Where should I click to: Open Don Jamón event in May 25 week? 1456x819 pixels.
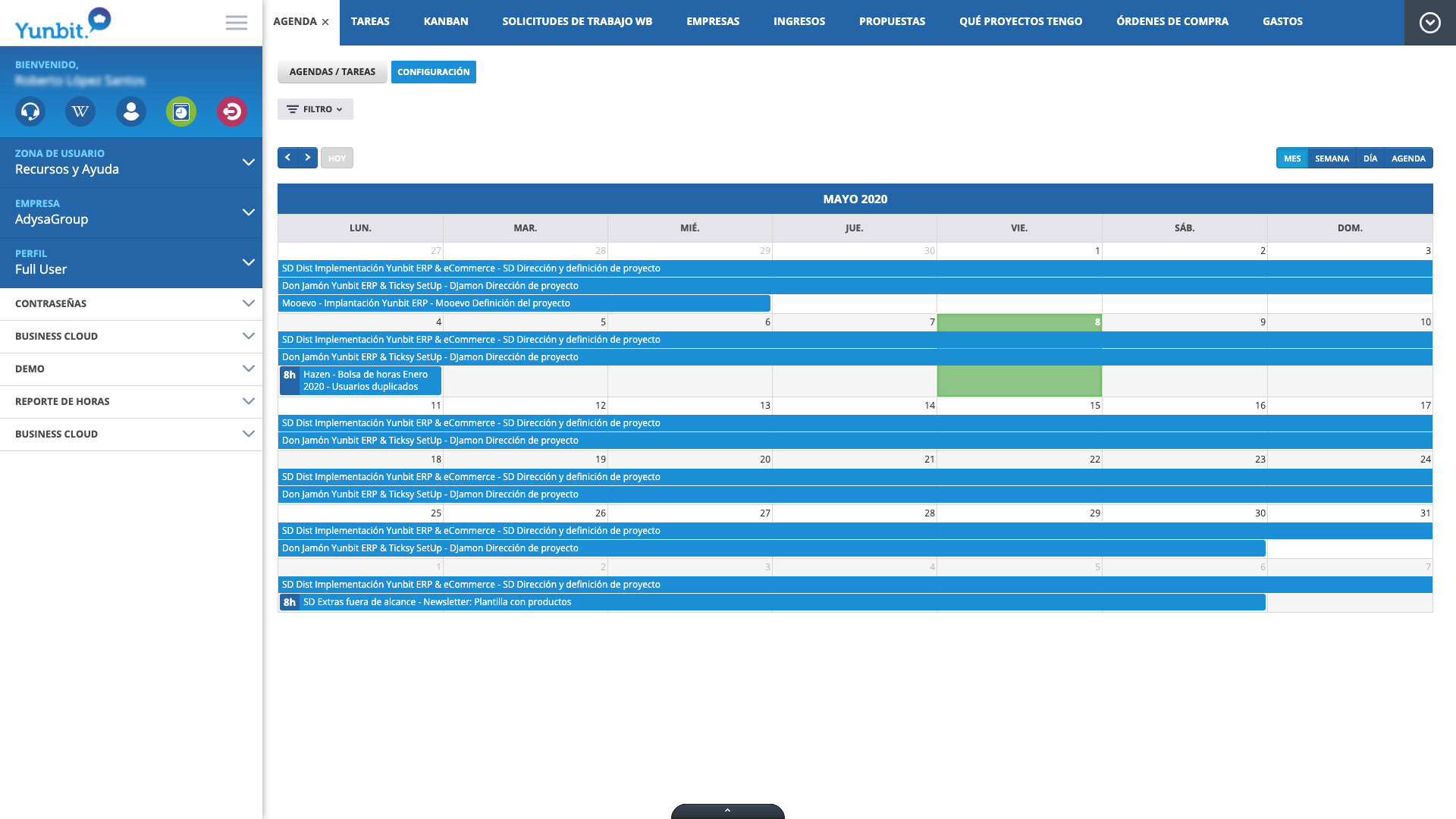[772, 548]
